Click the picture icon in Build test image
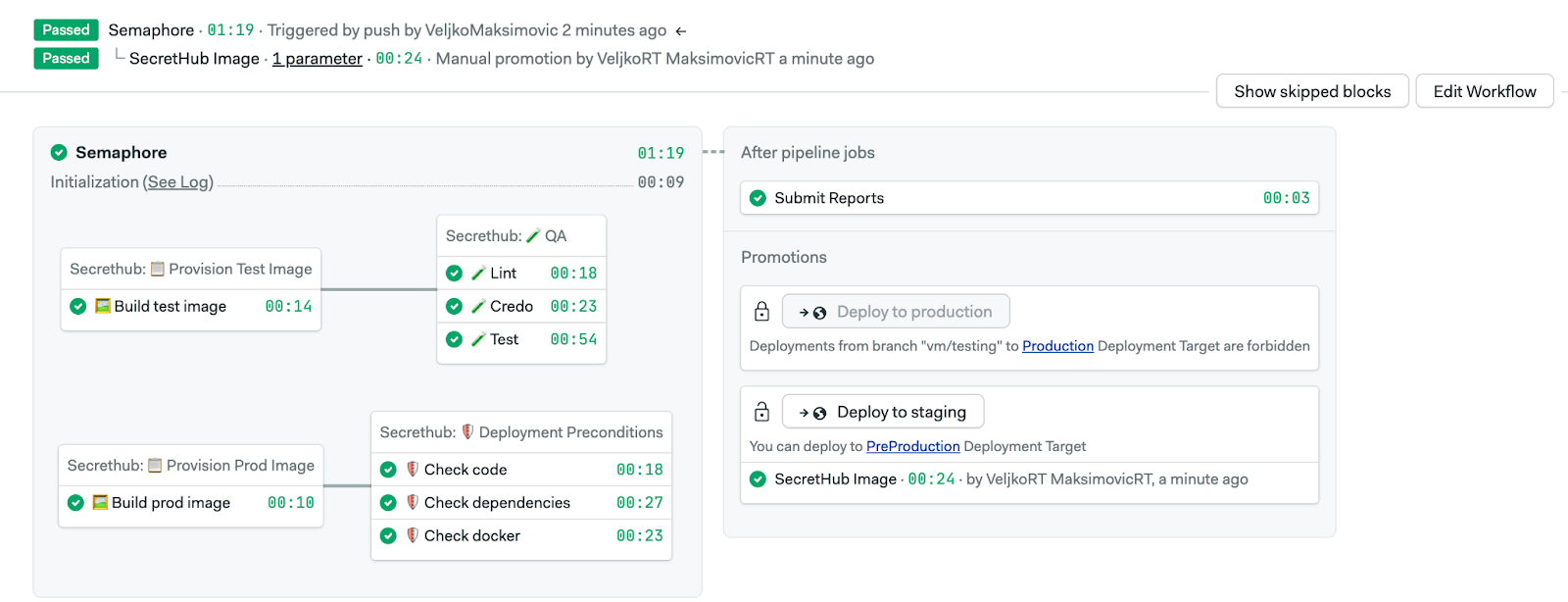Screen dimensions: 1568x602 [x=102, y=306]
